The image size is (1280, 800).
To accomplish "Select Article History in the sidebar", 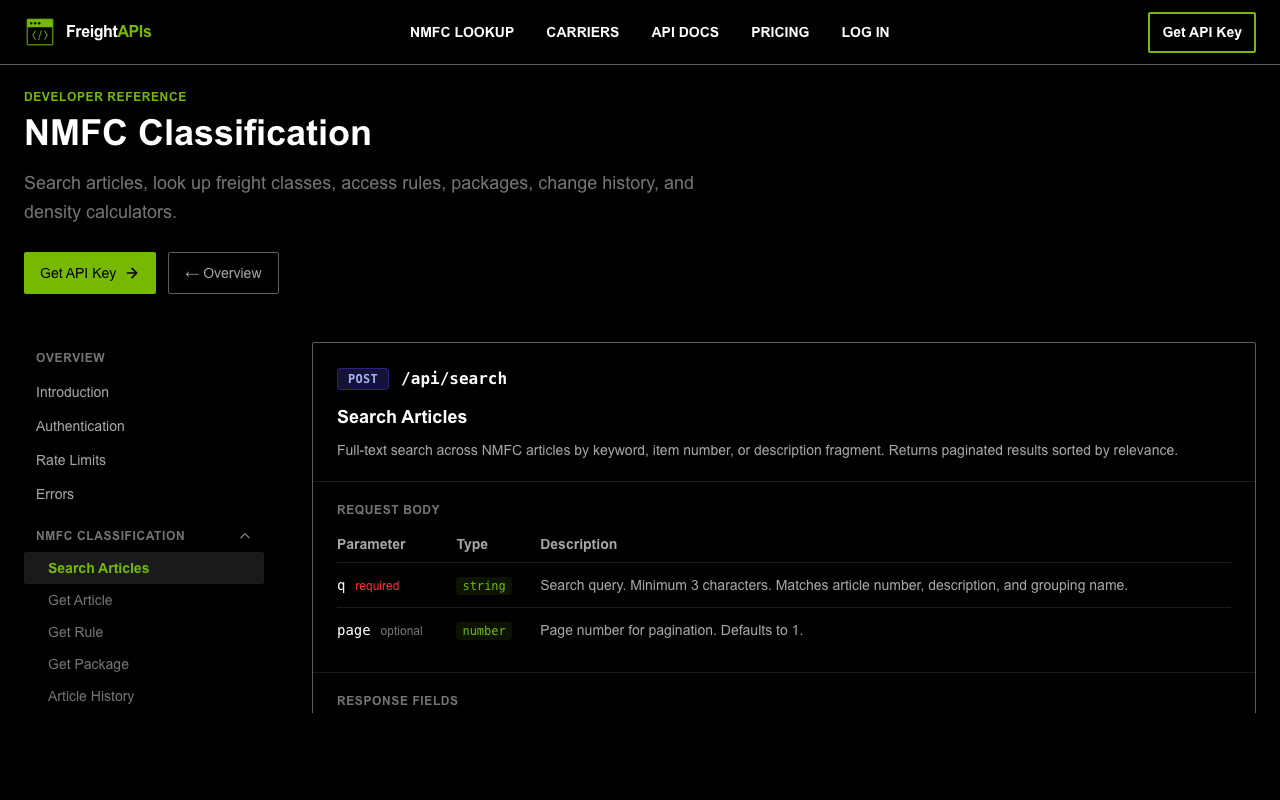I will pyautogui.click(x=91, y=696).
